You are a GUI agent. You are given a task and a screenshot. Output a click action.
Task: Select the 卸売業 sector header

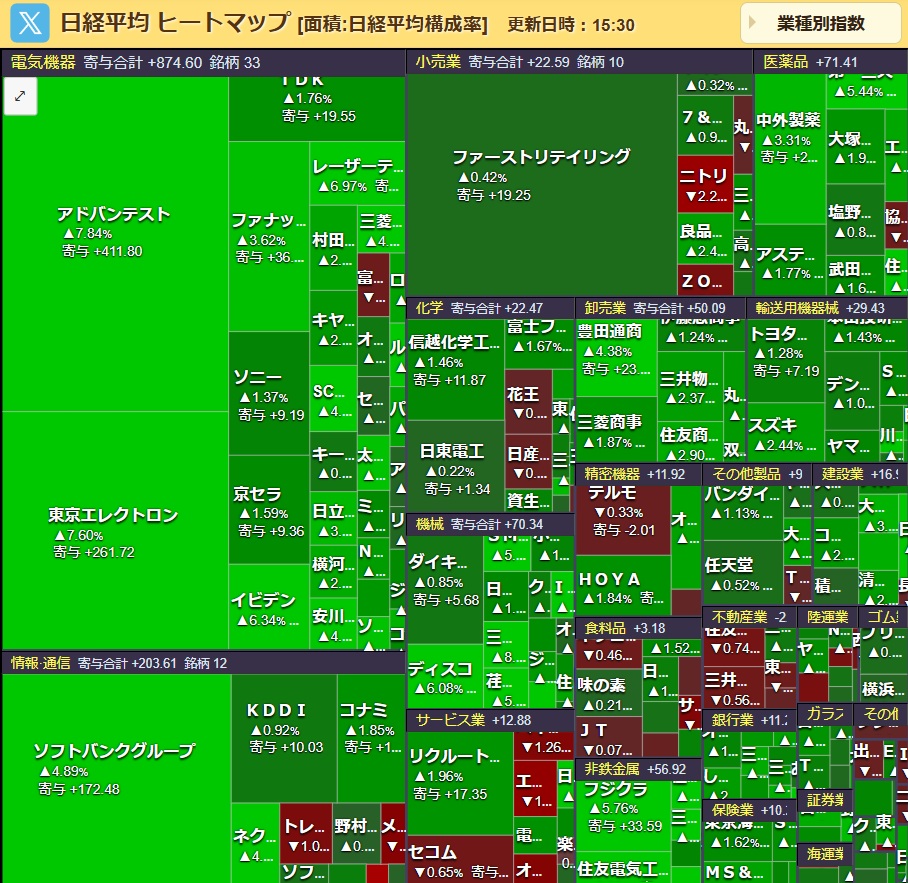point(660,308)
